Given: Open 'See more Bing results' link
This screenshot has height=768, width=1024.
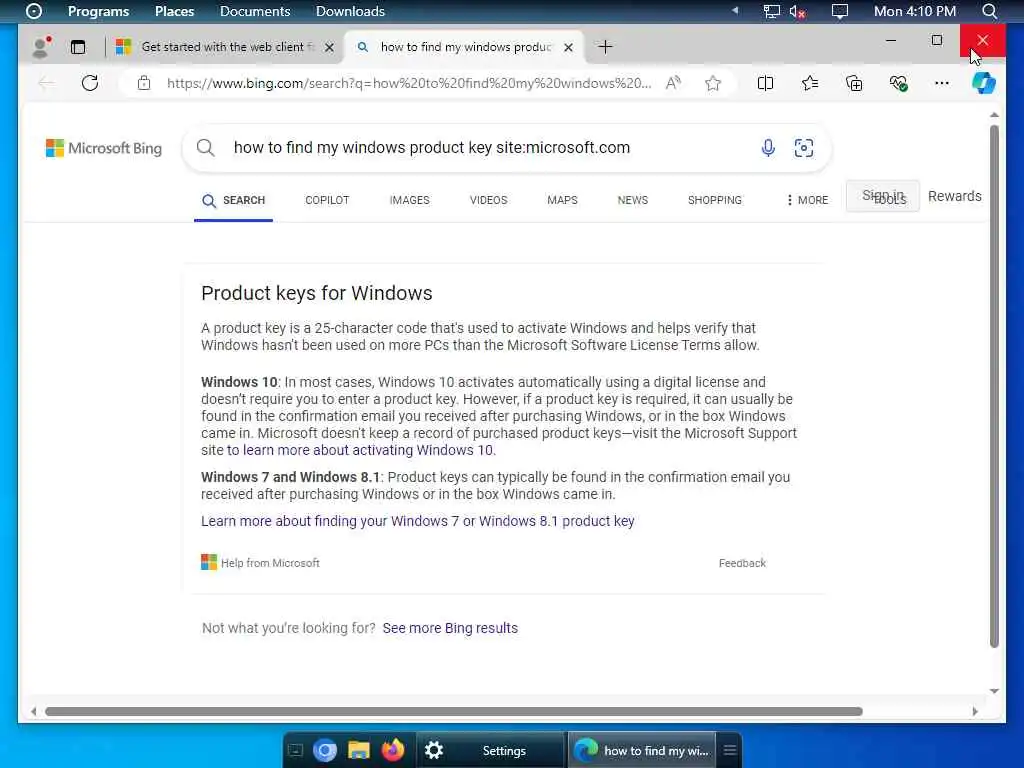Looking at the screenshot, I should coord(450,628).
